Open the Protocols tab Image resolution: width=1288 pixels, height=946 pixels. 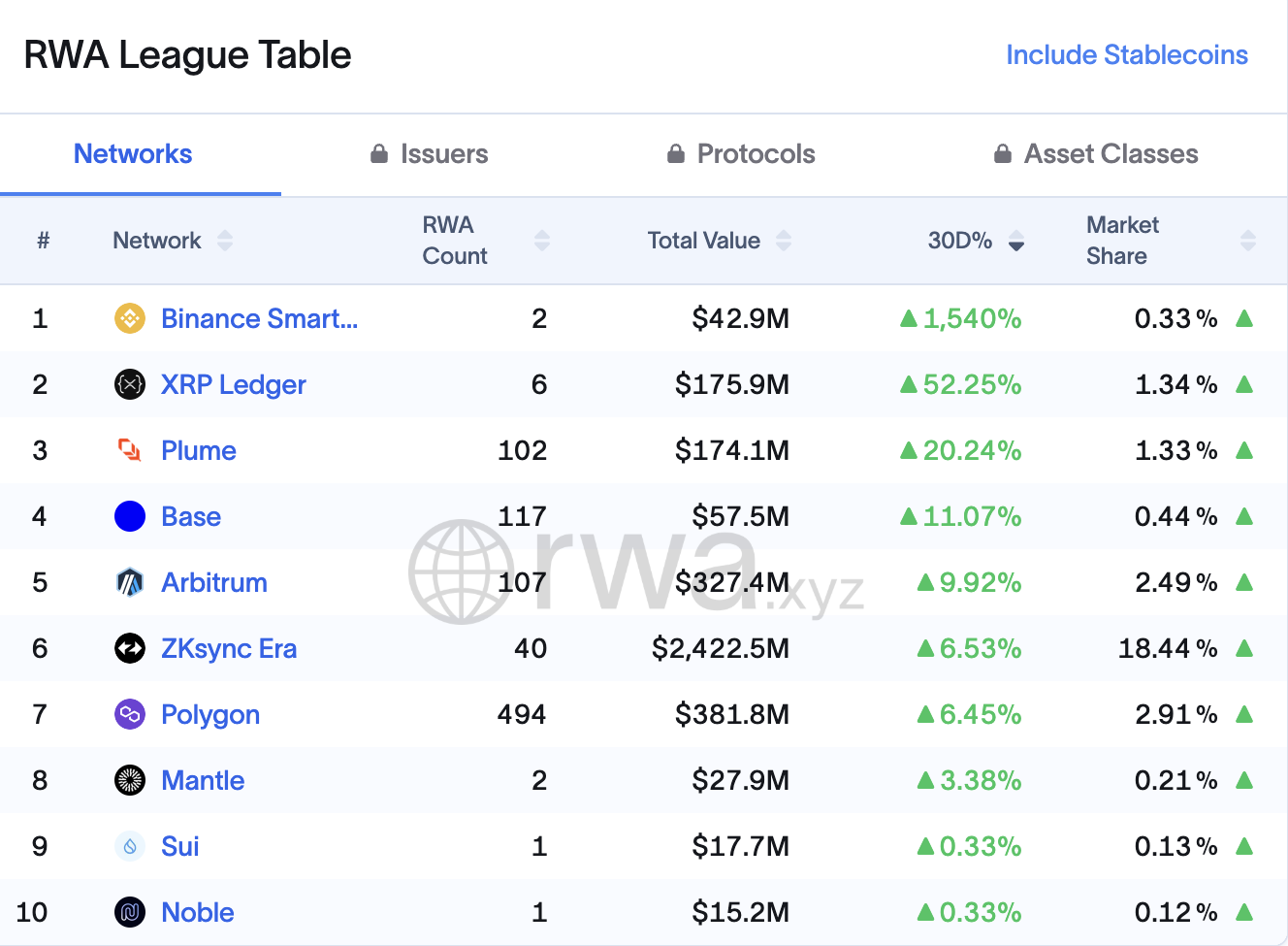click(742, 154)
